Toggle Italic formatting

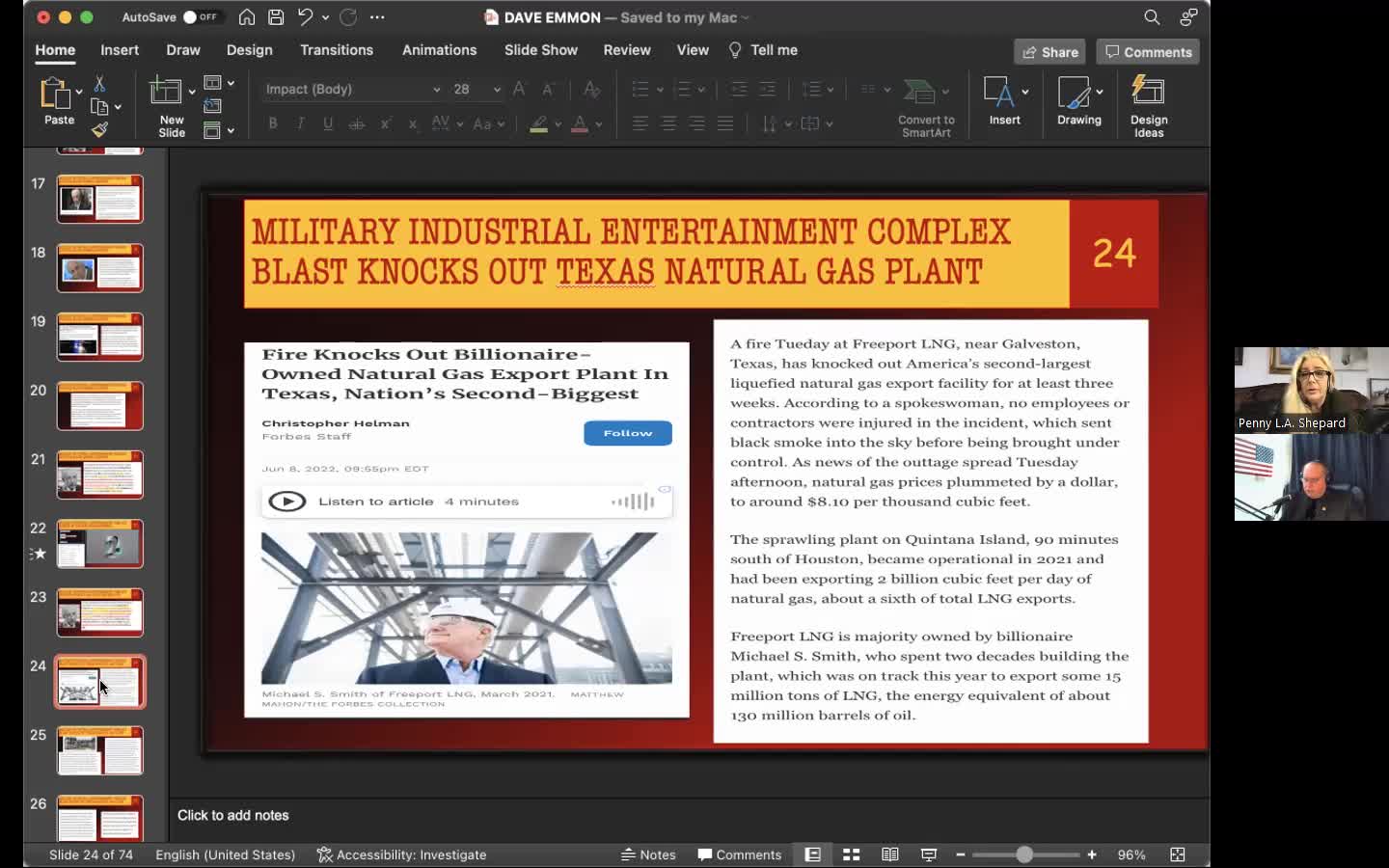pos(301,123)
